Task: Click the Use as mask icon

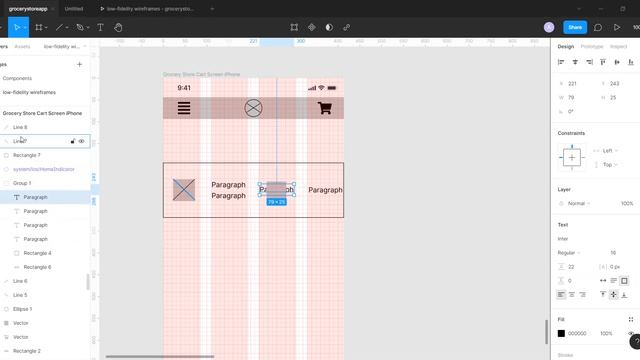Action: (329, 27)
